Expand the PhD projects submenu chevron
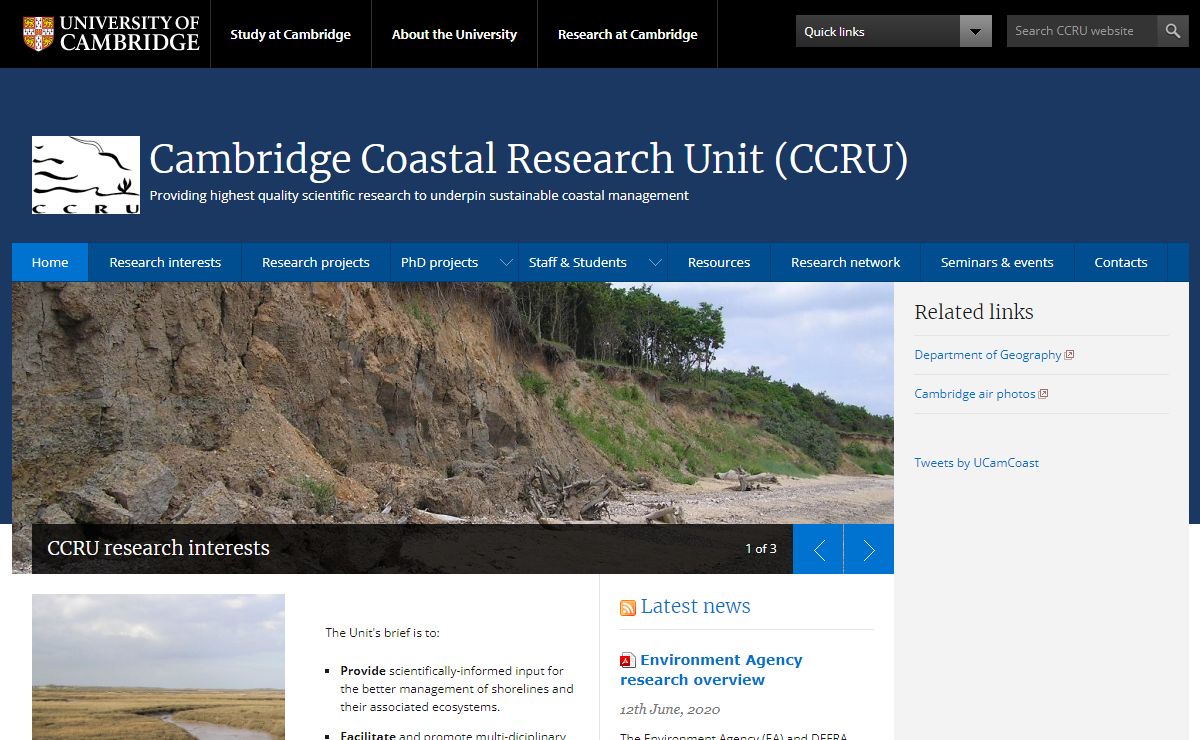Viewport: 1200px width, 740px height. pyautogui.click(x=504, y=263)
